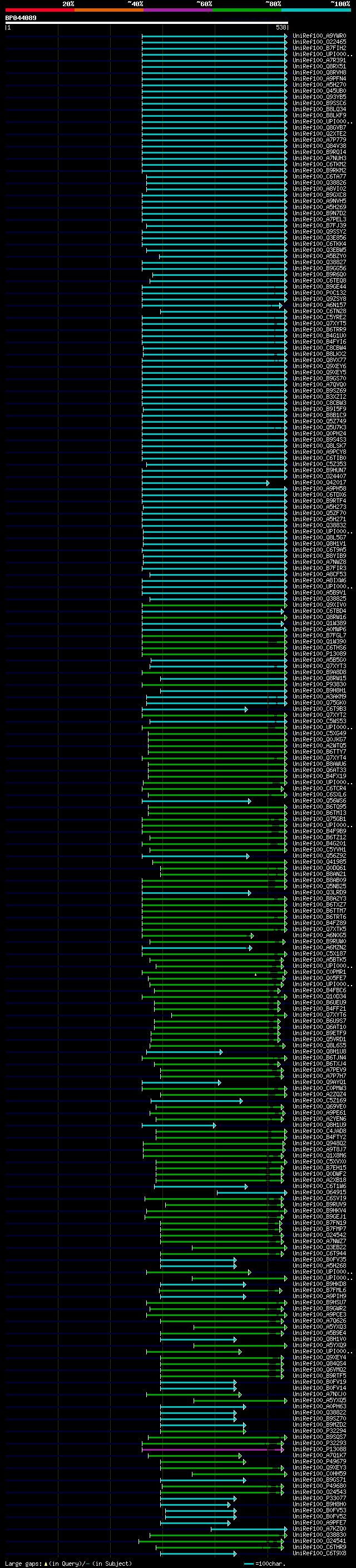The height and width of the screenshot is (1568, 356).
Task: Select the label UniRef100_Q56WS6
Action: pos(319,800)
